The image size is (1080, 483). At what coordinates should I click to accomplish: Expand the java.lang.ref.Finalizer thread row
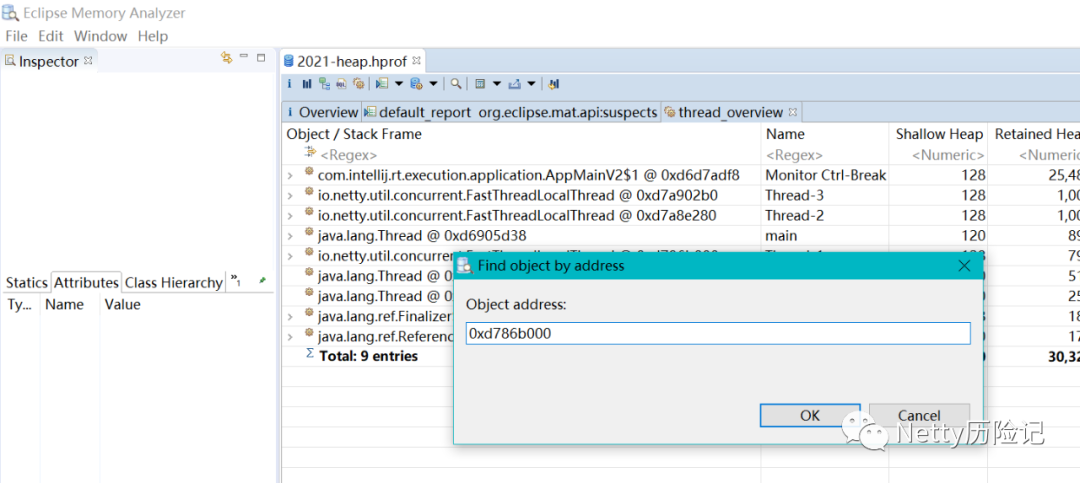[290, 316]
